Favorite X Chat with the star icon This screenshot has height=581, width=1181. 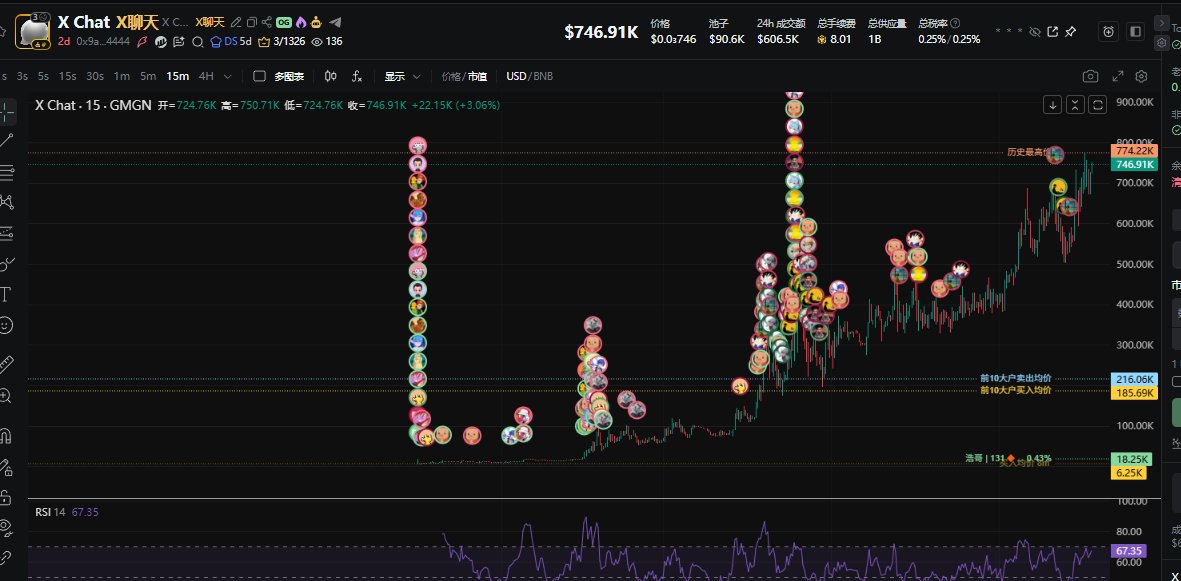point(3,32)
